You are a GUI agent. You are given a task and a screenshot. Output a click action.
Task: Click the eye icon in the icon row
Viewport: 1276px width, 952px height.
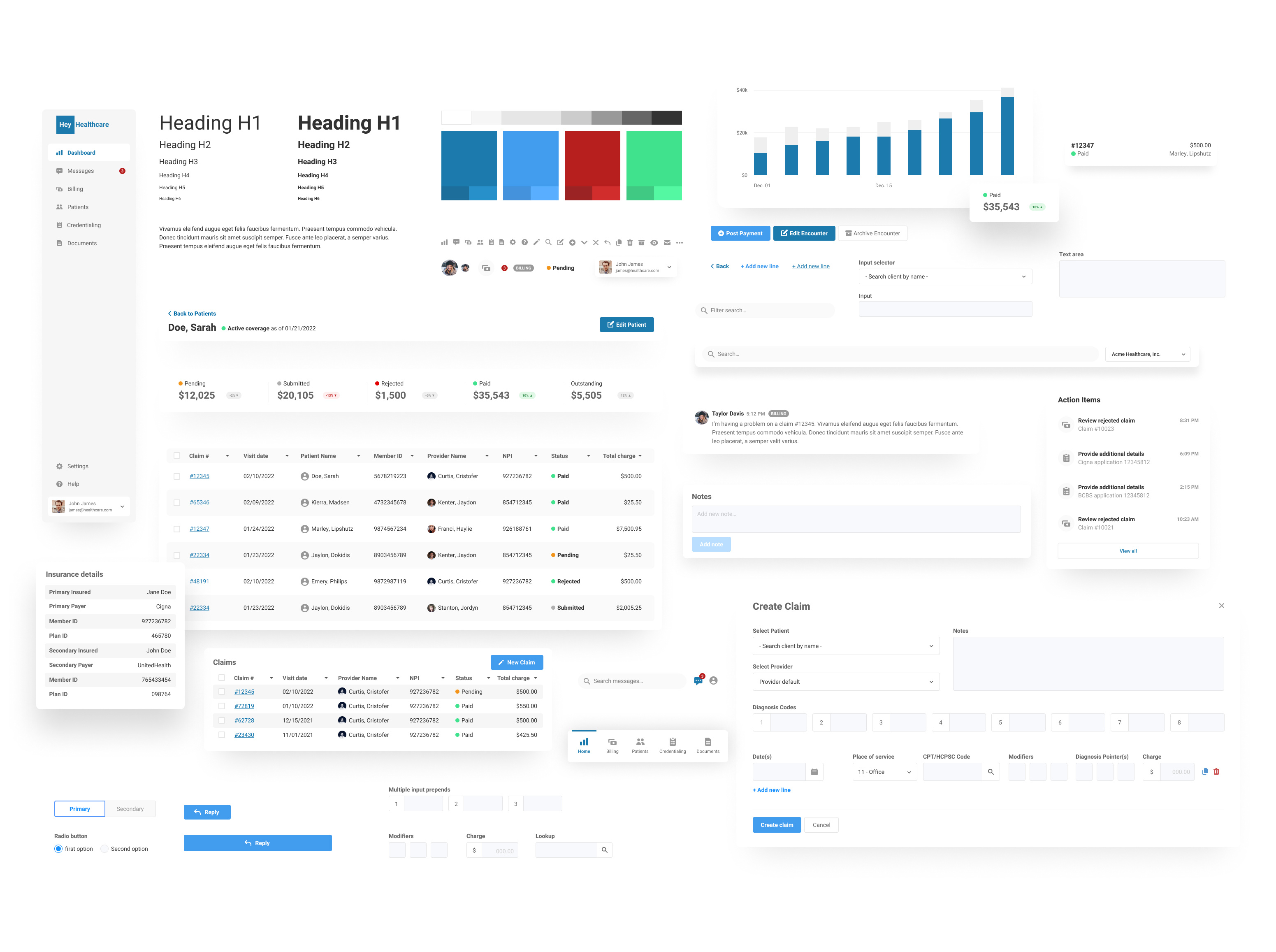(x=654, y=243)
